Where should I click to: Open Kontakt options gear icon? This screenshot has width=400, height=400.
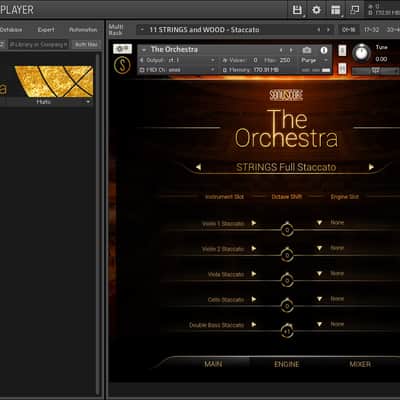316,10
